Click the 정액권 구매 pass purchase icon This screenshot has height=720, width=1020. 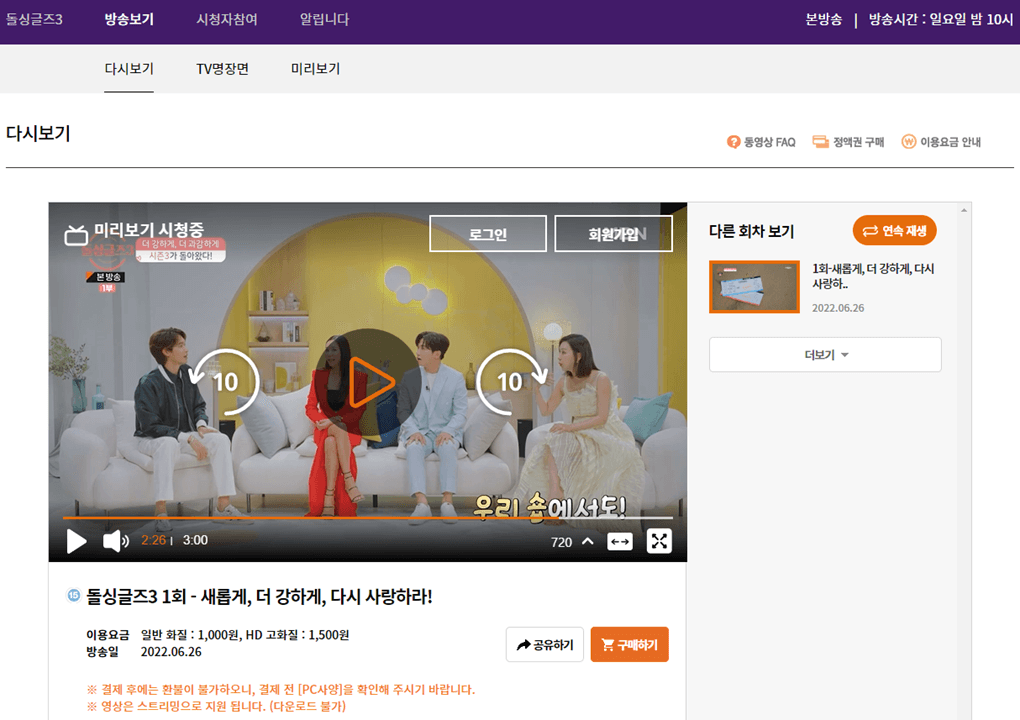pyautogui.click(x=845, y=141)
